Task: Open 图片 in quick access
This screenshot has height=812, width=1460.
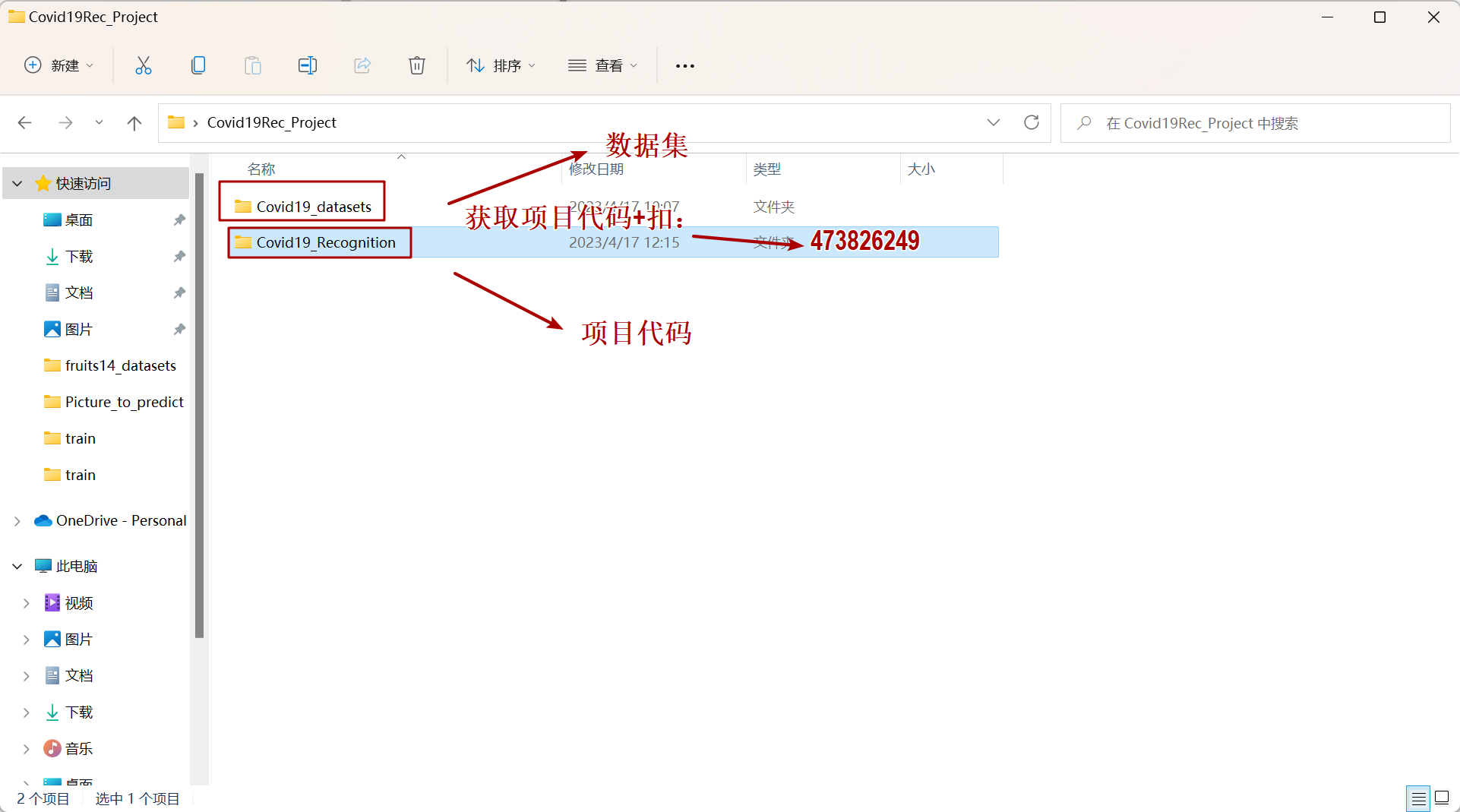Action: 78,329
